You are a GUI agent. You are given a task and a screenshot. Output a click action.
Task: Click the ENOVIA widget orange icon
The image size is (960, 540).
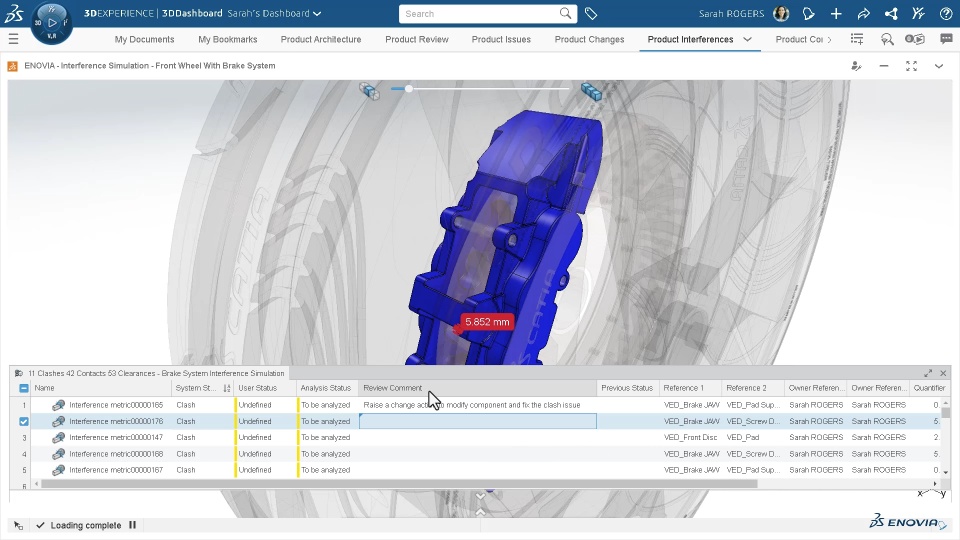pos(12,66)
